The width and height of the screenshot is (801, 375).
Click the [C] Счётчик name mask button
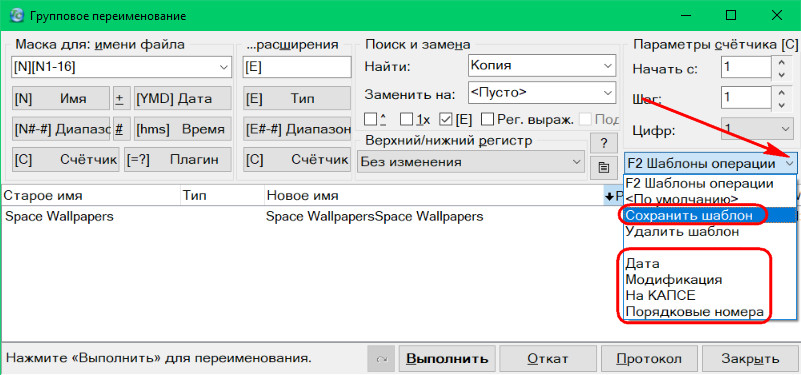pos(65,160)
